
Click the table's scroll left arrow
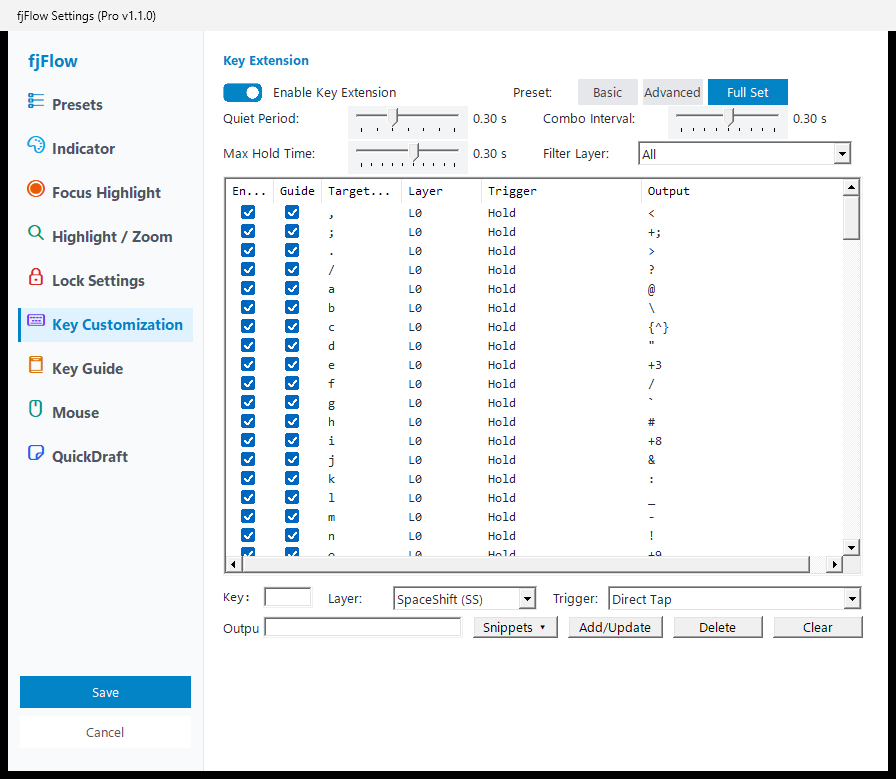tap(233, 565)
